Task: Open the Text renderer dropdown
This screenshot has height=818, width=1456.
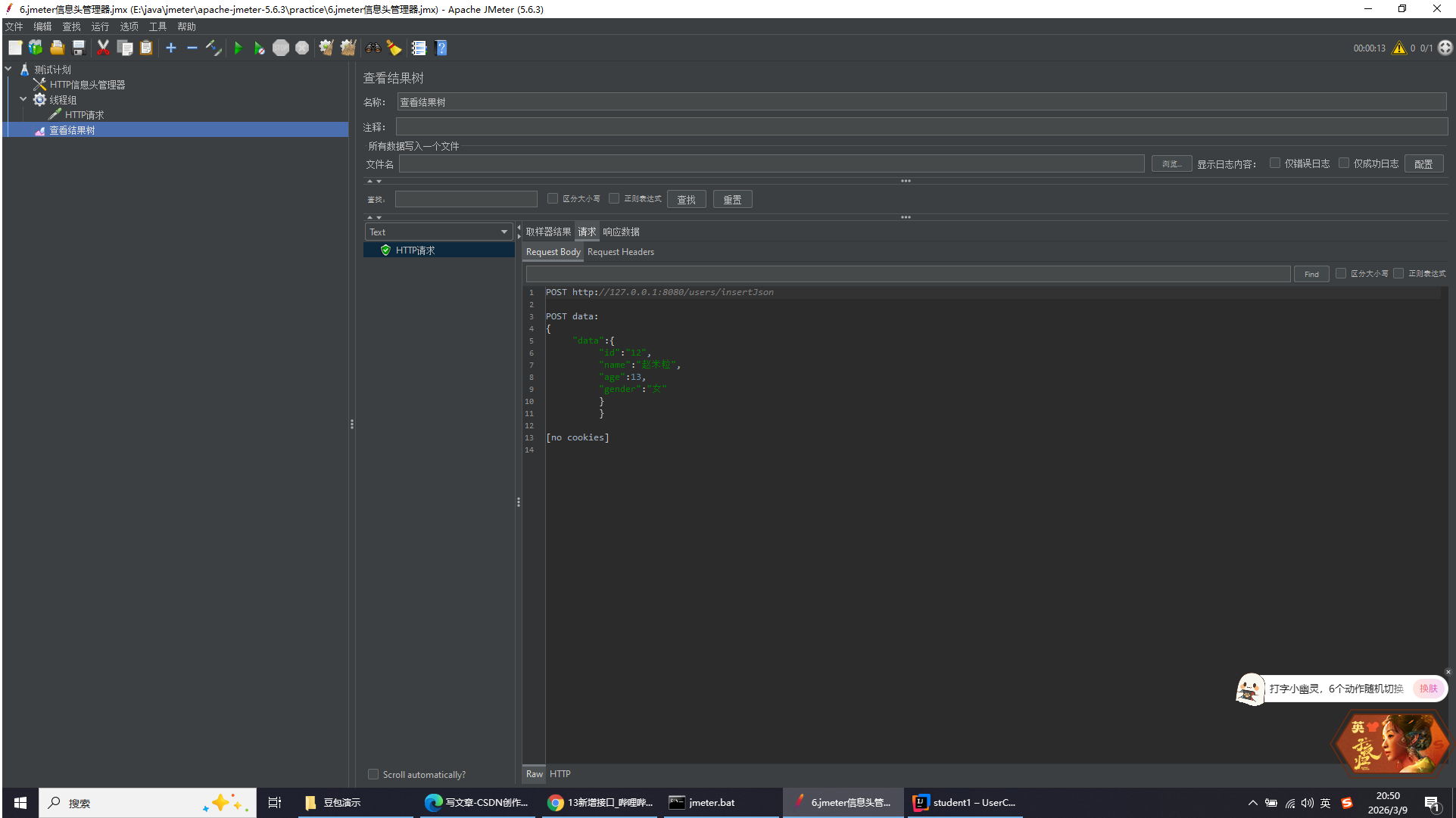Action: [438, 232]
